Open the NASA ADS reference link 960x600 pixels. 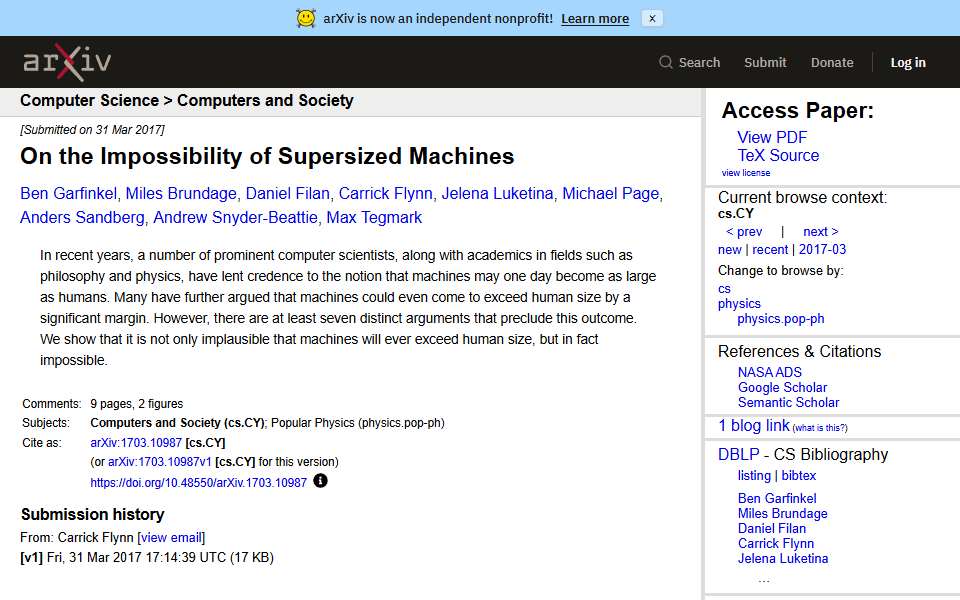coord(770,372)
